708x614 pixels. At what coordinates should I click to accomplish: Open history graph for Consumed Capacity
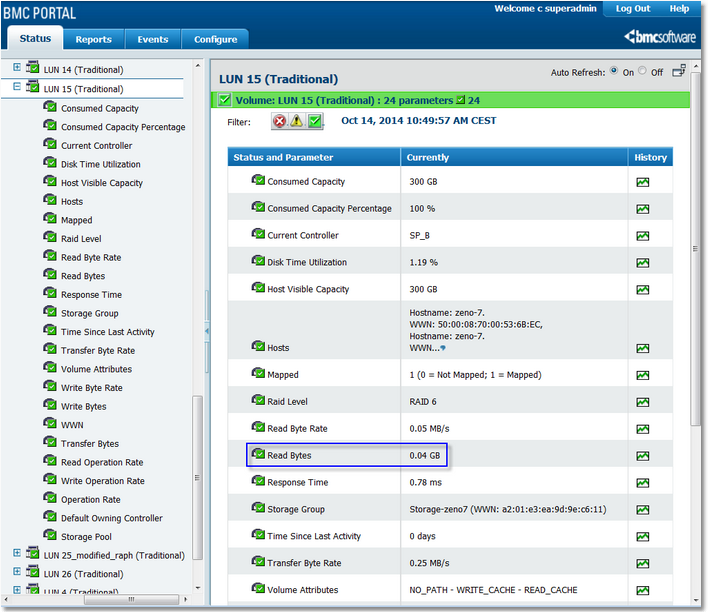642,182
